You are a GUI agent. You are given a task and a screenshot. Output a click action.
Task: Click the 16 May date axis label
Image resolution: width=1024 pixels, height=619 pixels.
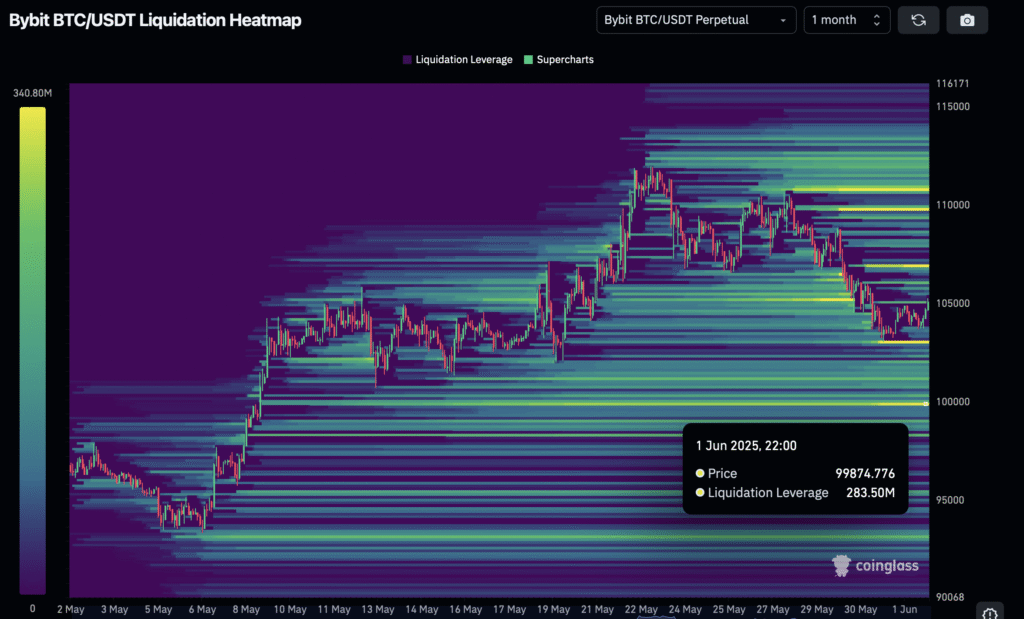(466, 609)
